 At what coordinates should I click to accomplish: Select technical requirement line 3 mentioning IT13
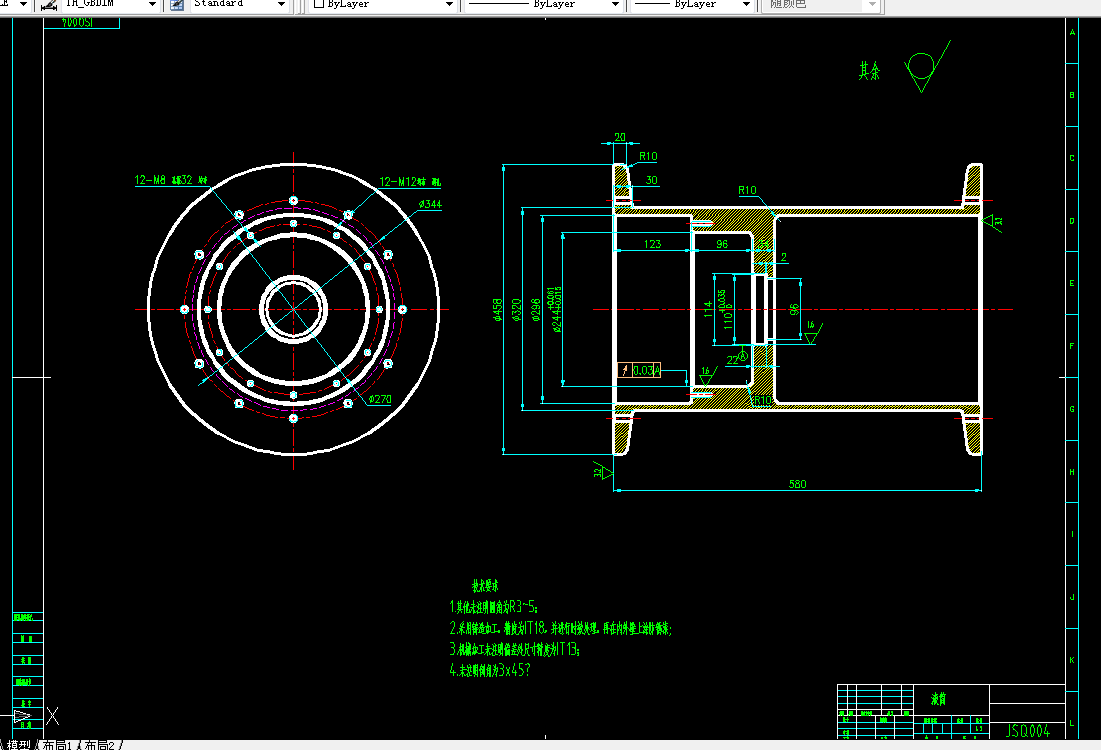[515, 649]
